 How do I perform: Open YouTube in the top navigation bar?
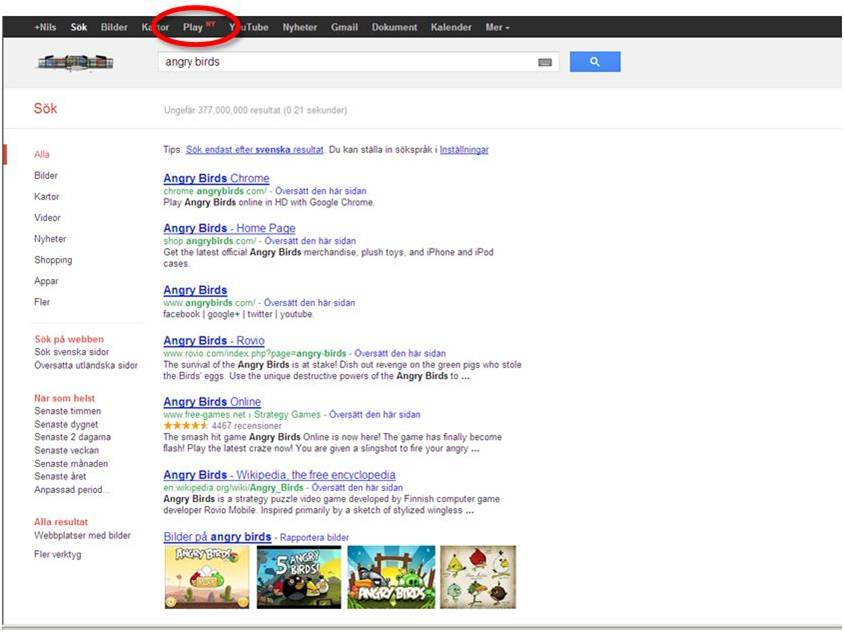pyautogui.click(x=249, y=27)
